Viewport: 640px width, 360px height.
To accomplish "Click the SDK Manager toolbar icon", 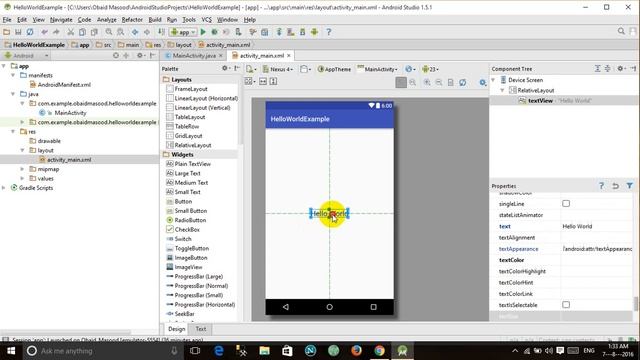I will pos(302,32).
